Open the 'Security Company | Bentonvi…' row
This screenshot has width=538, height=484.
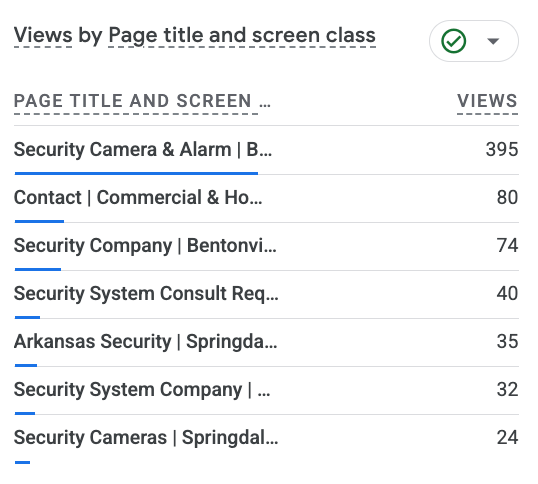tap(266, 246)
